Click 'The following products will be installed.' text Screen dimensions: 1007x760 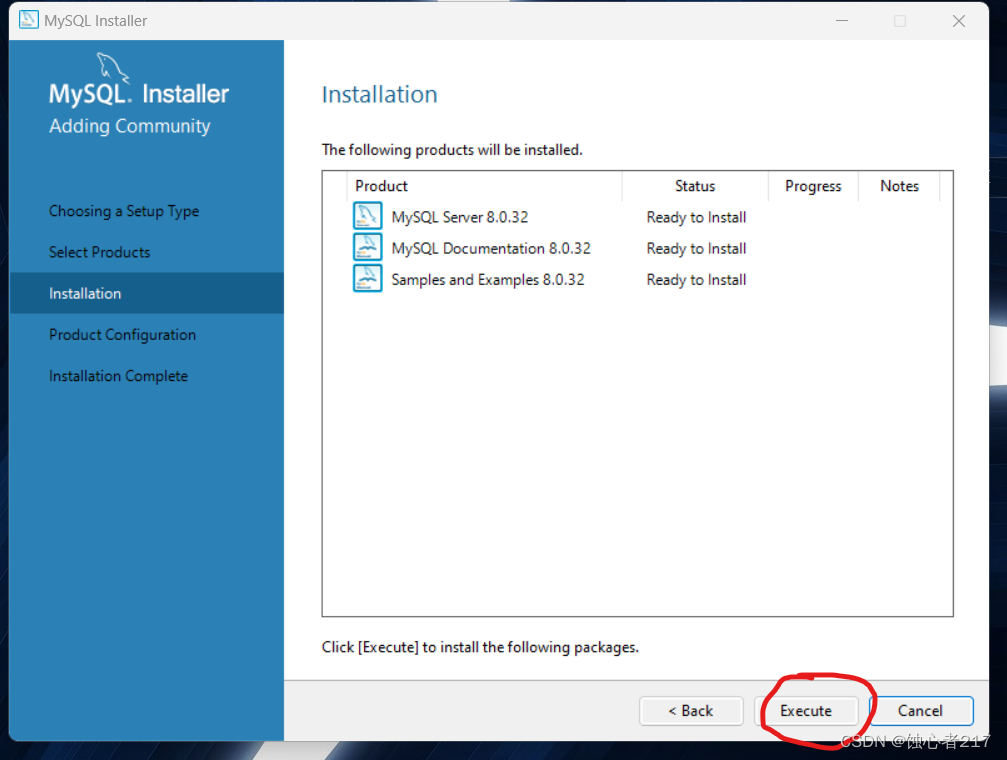pyautogui.click(x=452, y=150)
